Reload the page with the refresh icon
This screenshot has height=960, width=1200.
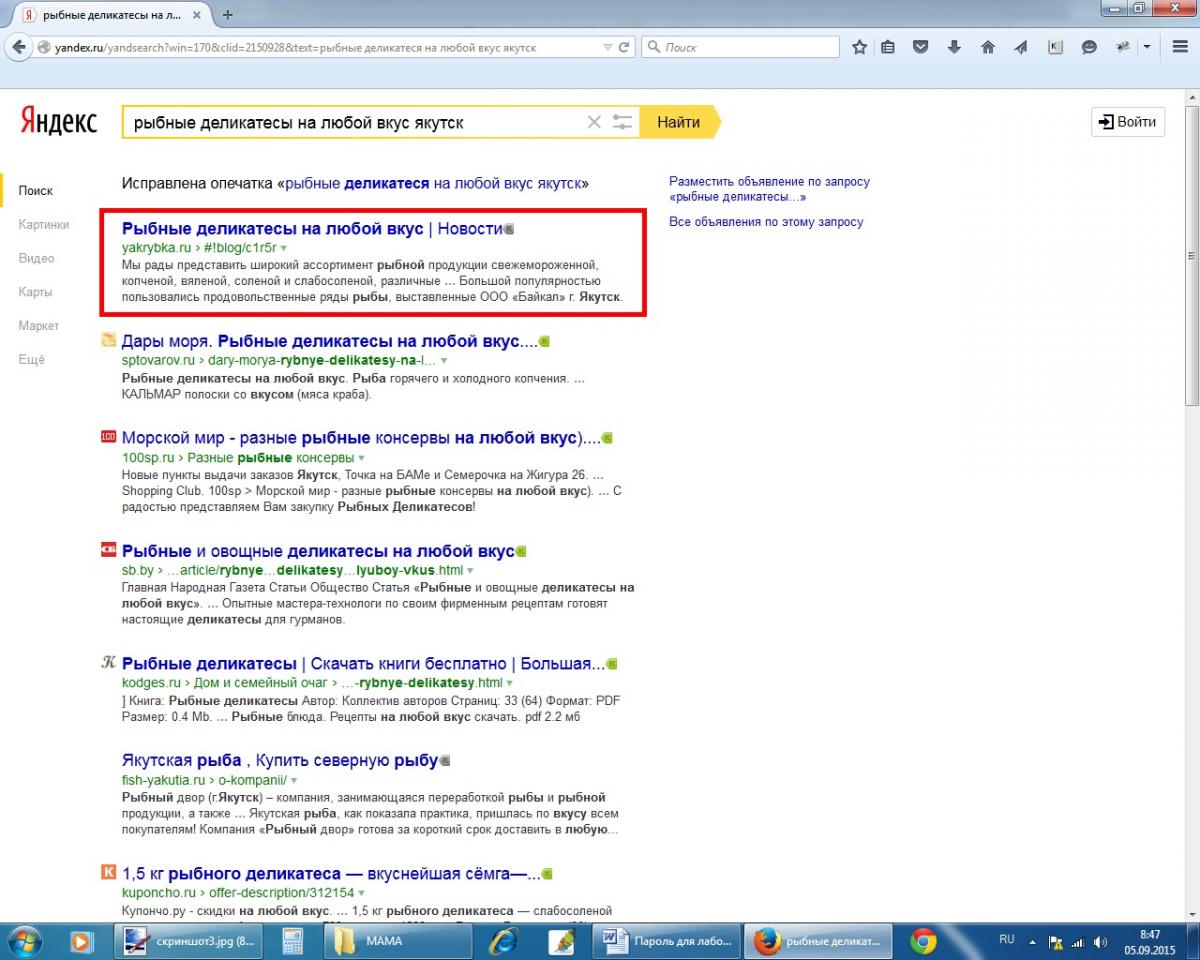624,47
